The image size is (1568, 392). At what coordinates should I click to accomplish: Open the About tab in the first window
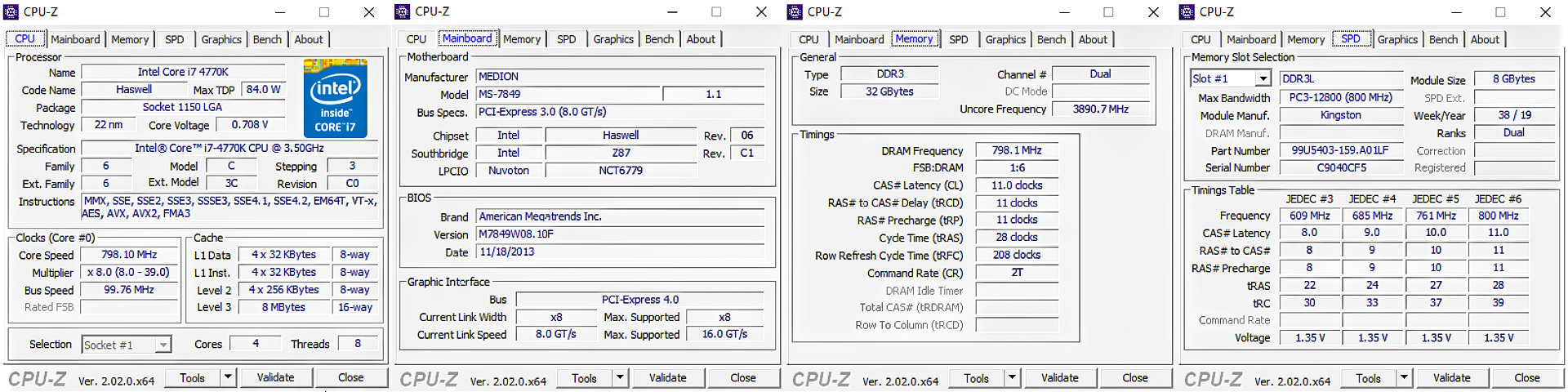tap(309, 39)
